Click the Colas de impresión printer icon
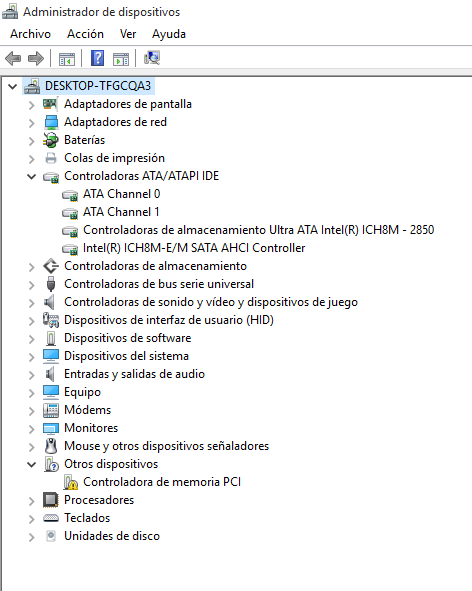 click(x=51, y=158)
